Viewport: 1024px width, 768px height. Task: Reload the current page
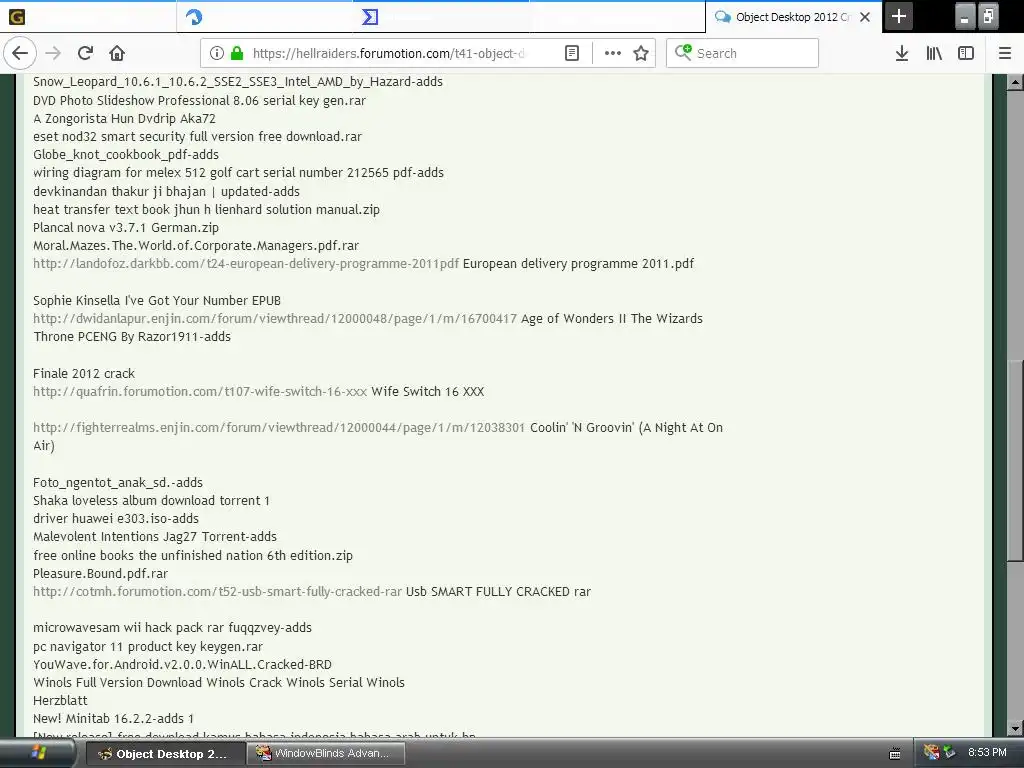tap(86, 54)
